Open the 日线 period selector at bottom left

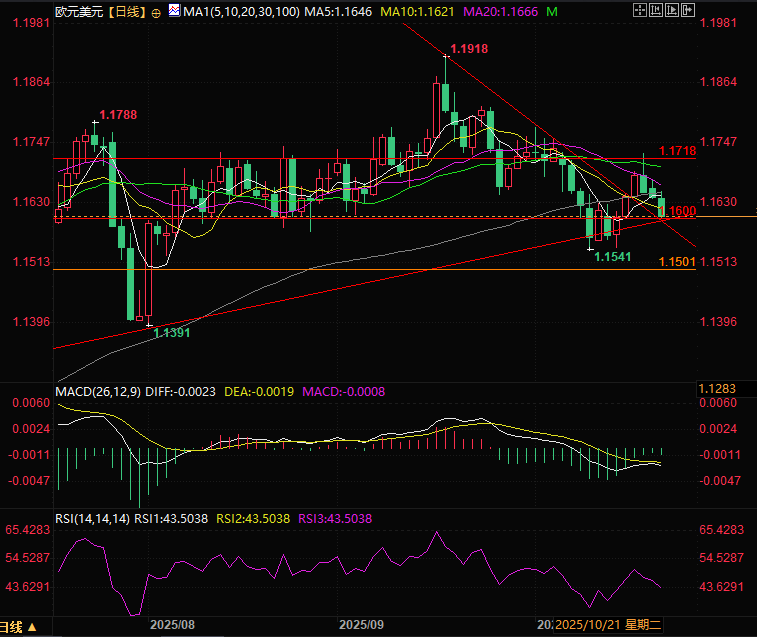click(20, 627)
